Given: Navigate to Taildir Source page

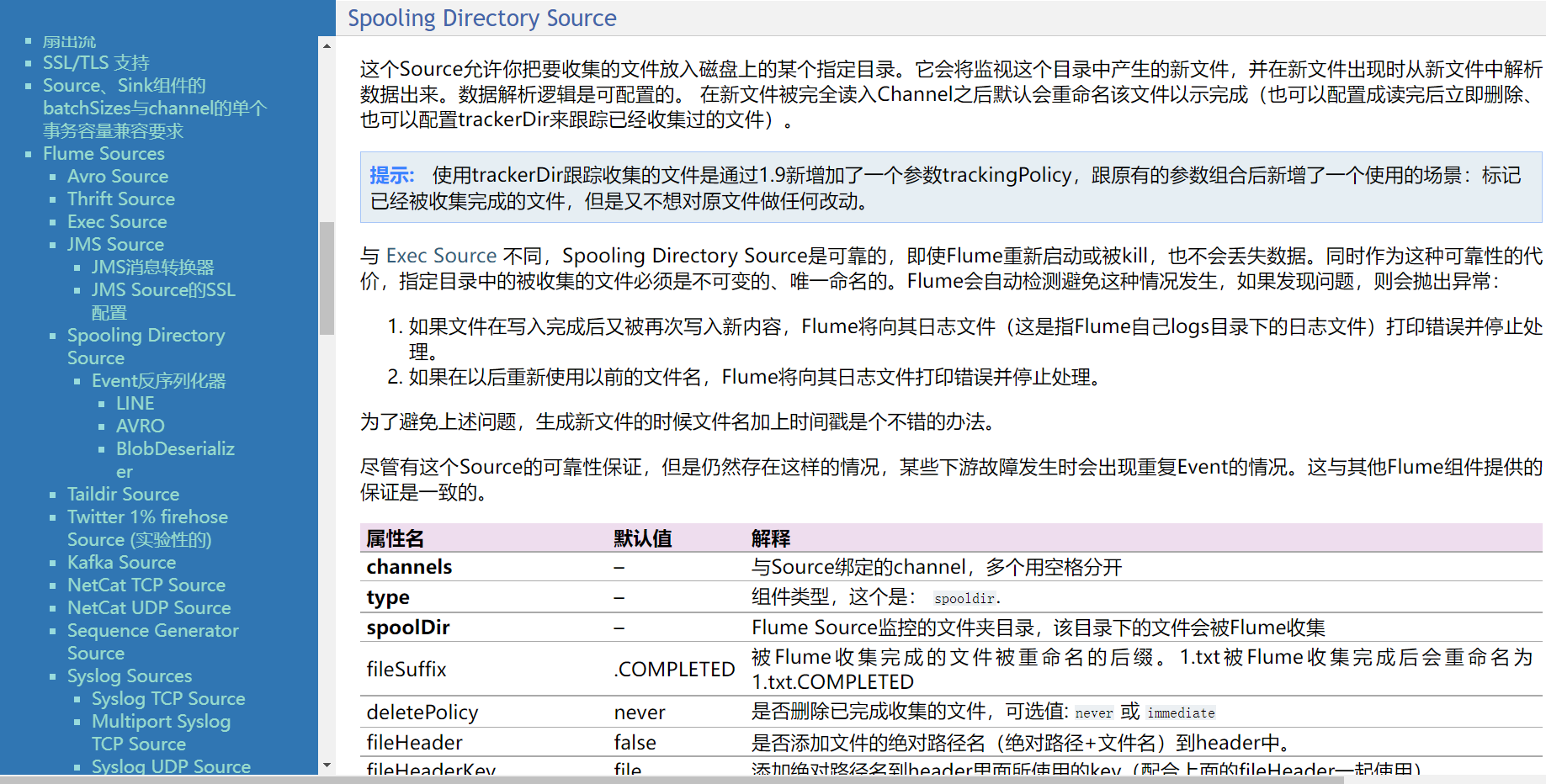Looking at the screenshot, I should tap(123, 494).
